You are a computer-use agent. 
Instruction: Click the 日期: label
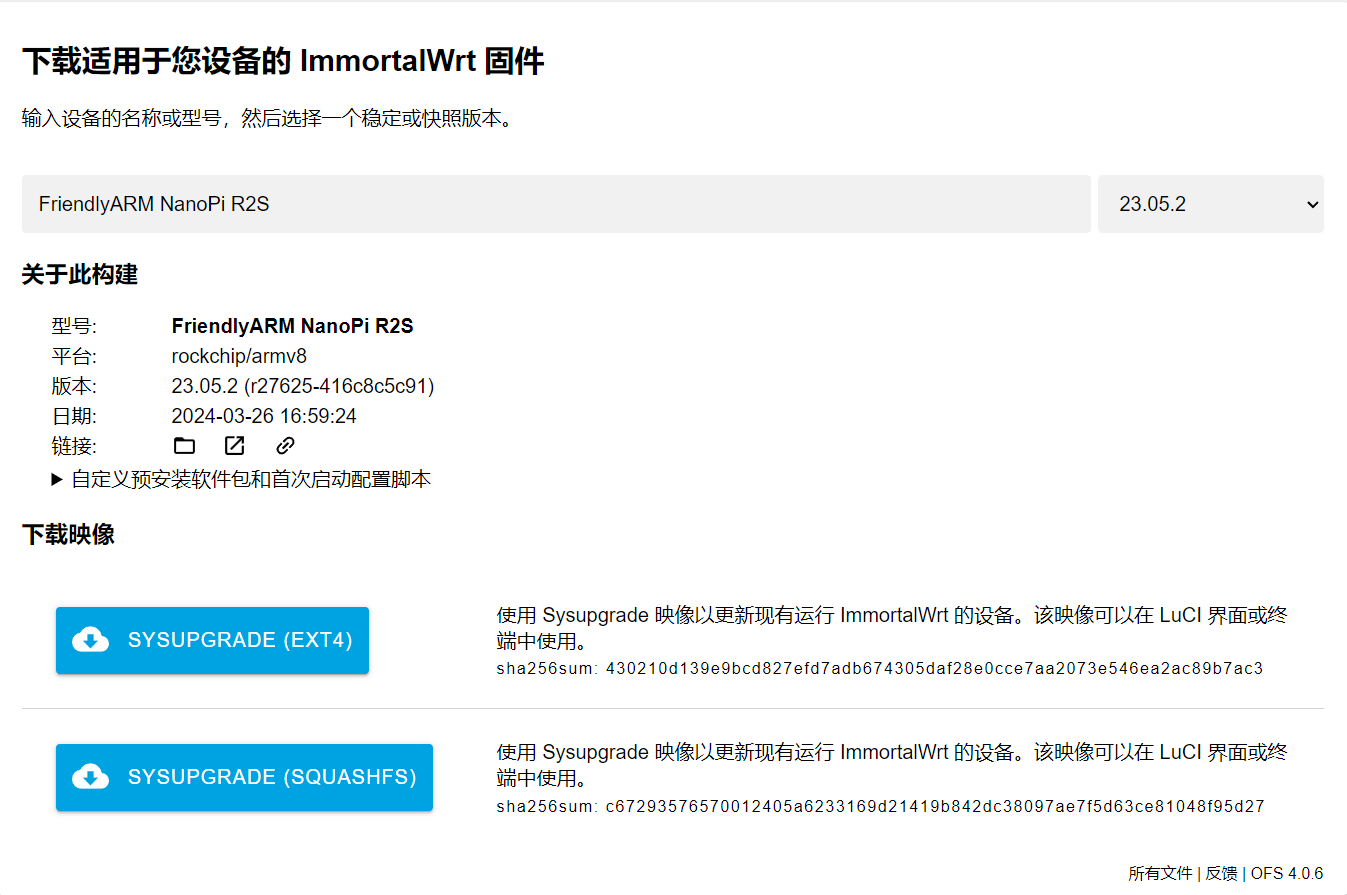[x=74, y=416]
